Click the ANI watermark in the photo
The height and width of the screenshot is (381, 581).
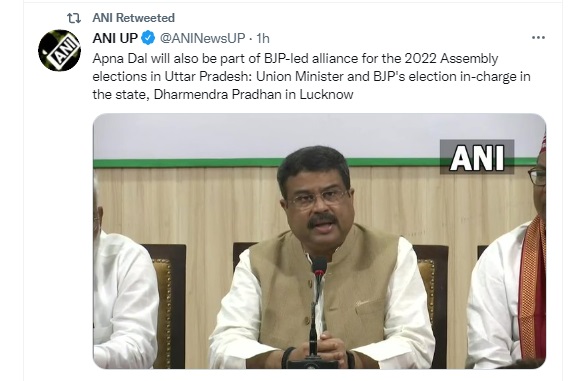coord(477,157)
